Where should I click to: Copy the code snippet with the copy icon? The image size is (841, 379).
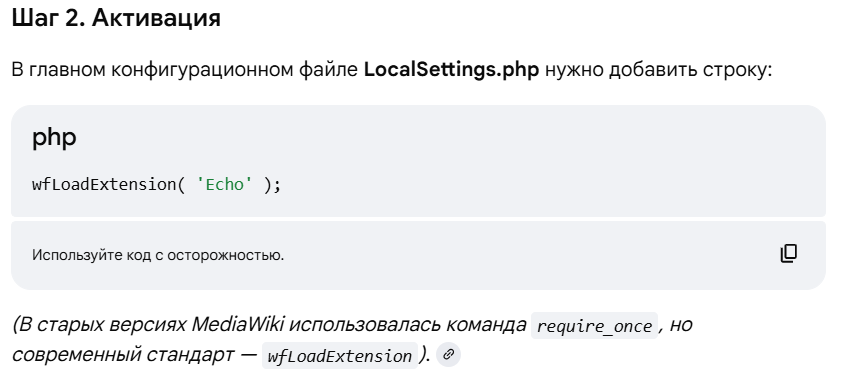788,254
